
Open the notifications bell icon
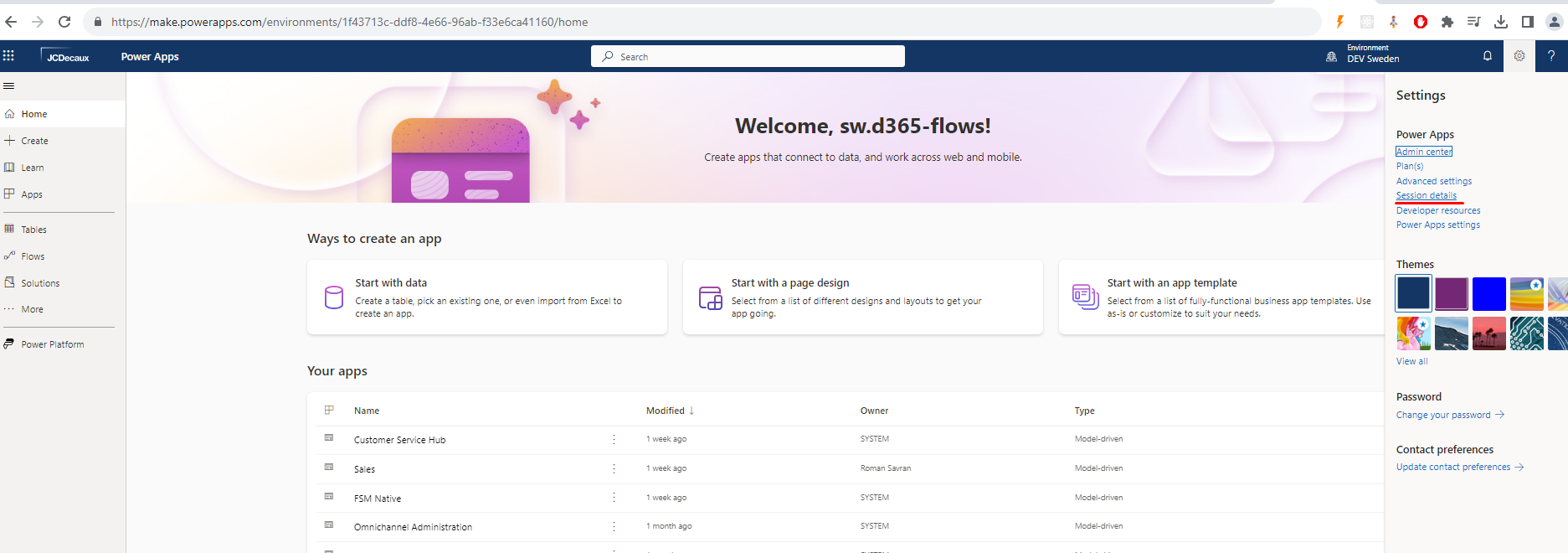[1488, 56]
